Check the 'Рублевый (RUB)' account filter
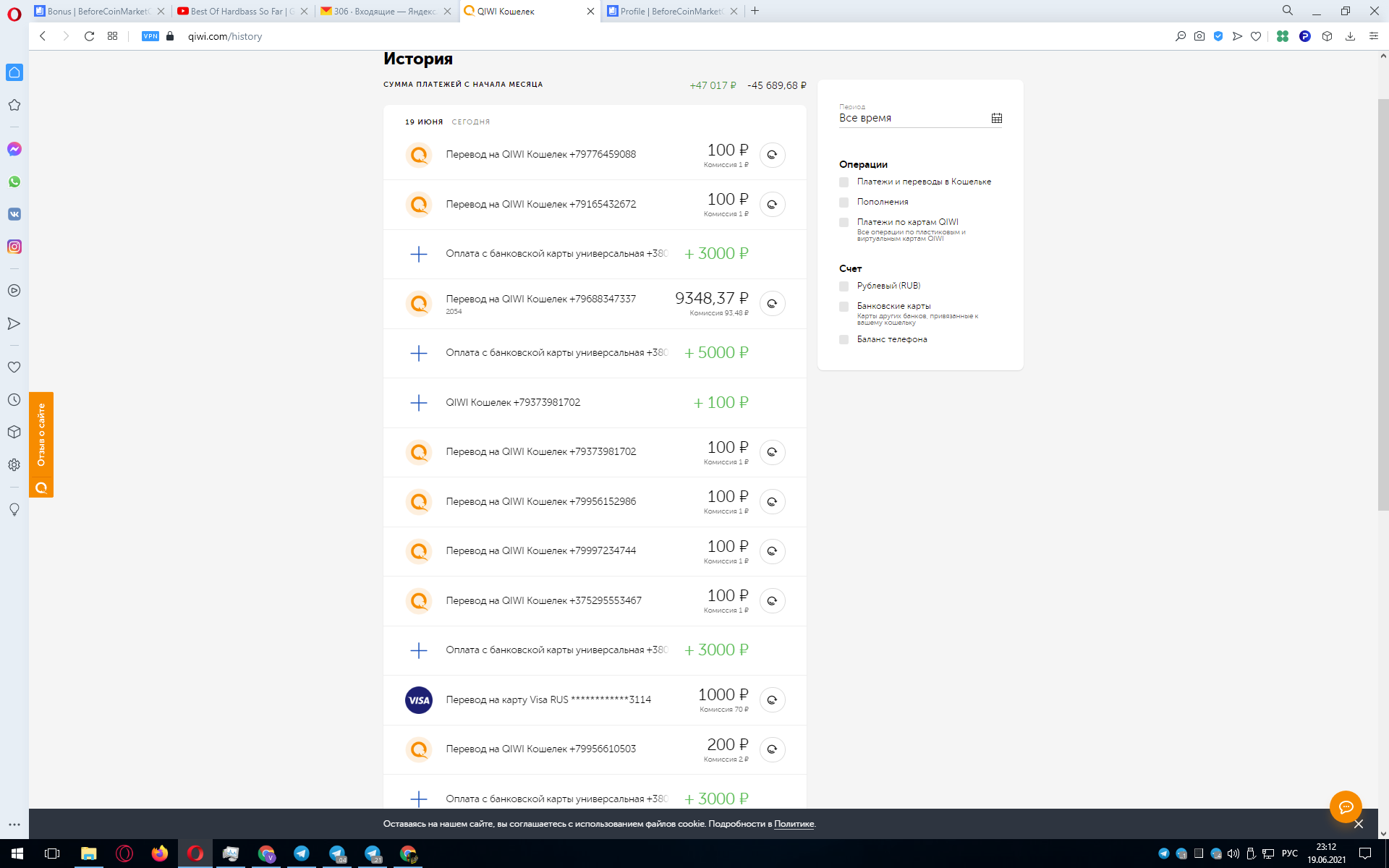This screenshot has width=1389, height=868. click(x=844, y=286)
